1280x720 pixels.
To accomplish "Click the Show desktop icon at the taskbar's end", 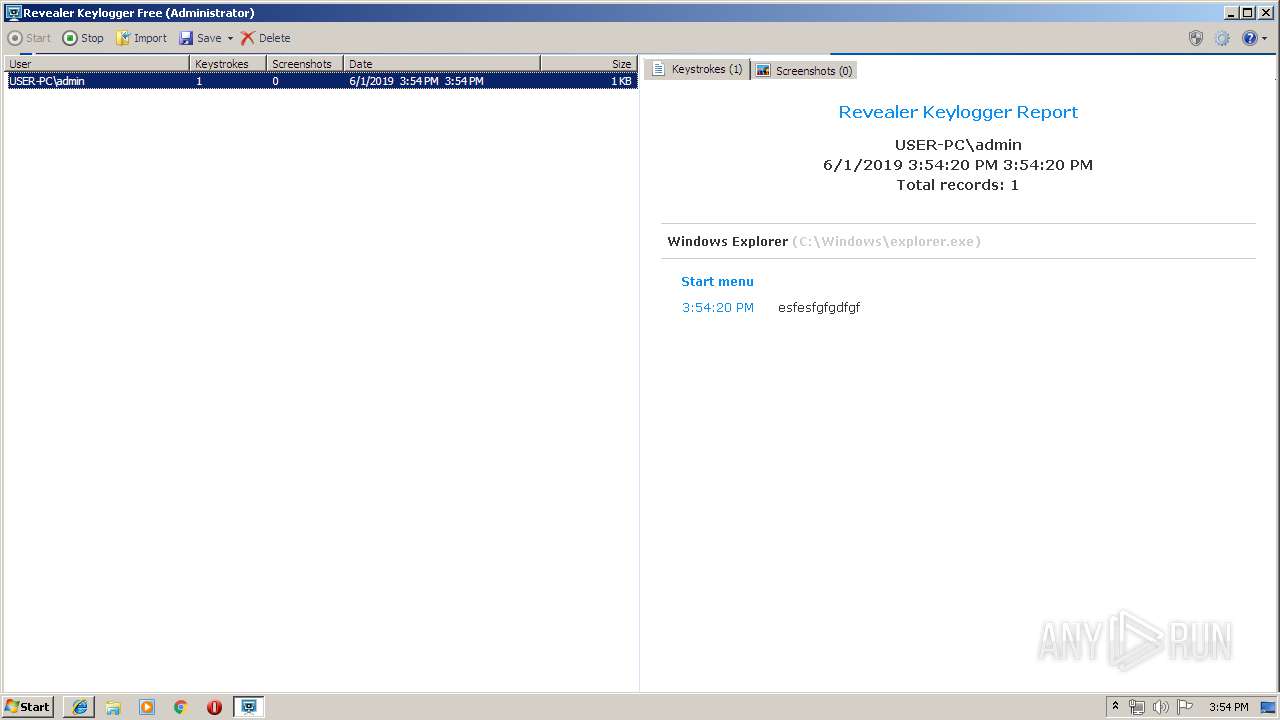I will coord(1269,706).
